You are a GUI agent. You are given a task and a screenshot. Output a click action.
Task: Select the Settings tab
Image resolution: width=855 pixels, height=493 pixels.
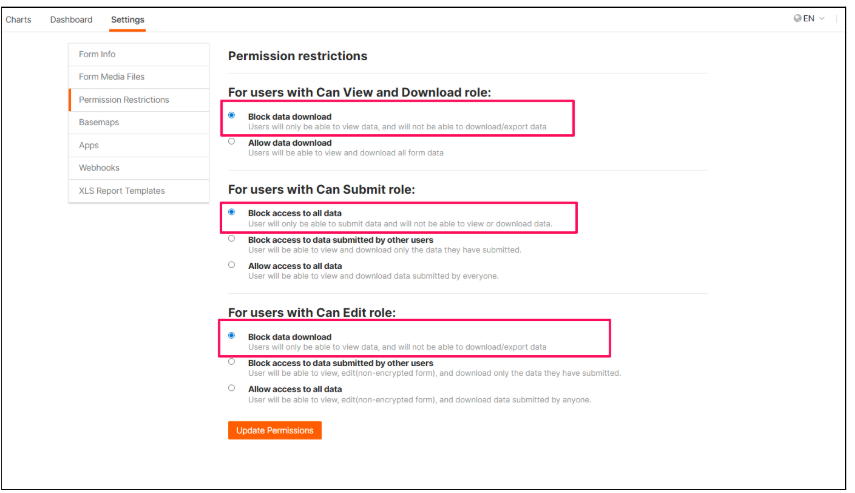coord(127,20)
